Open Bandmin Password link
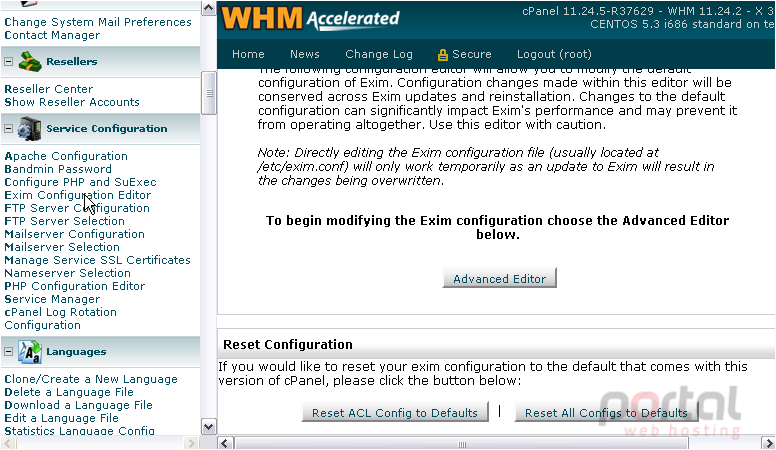The width and height of the screenshot is (776, 450). pyautogui.click(x=58, y=169)
